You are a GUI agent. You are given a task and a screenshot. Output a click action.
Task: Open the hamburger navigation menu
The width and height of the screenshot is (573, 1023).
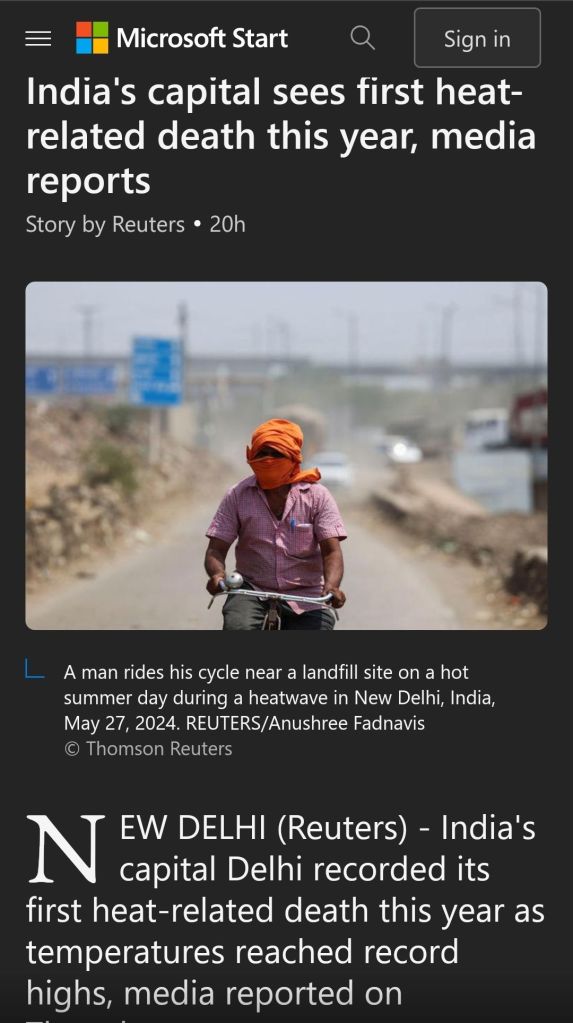38,38
